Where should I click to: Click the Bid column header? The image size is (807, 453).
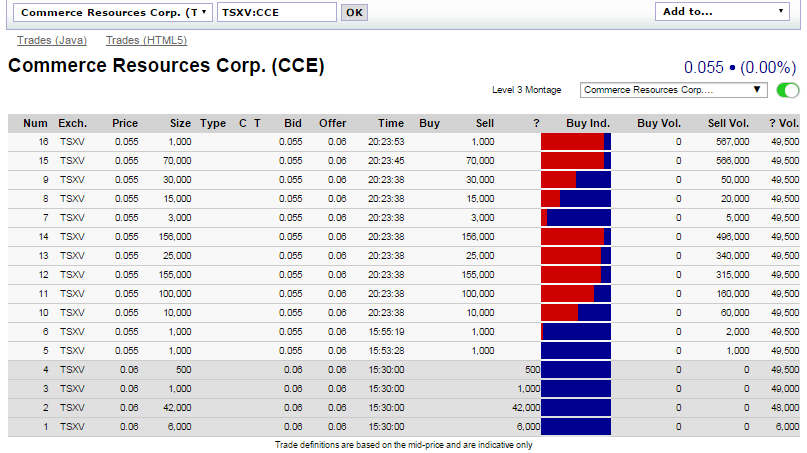point(293,124)
